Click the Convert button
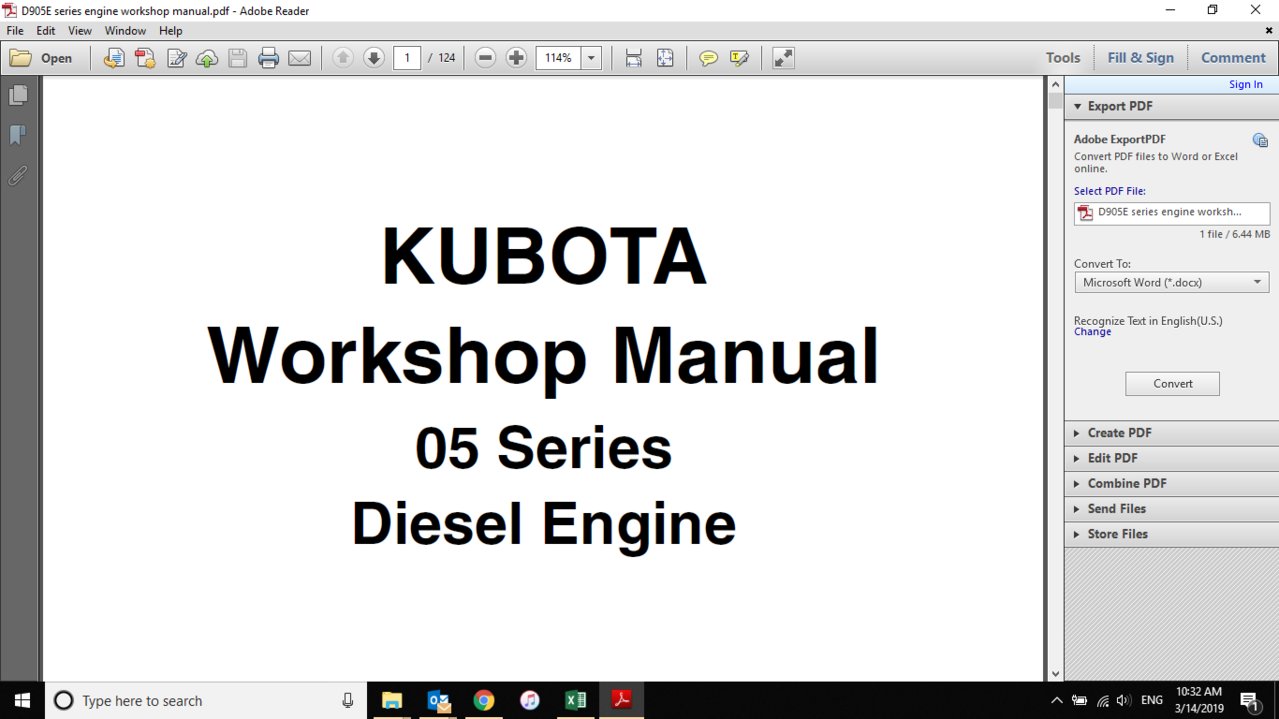1279x719 pixels. tap(1172, 384)
